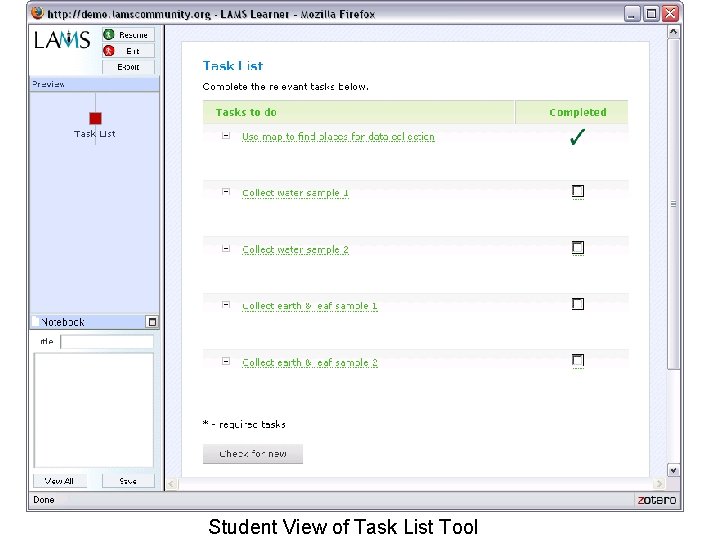The height and width of the screenshot is (540, 720).
Task: Click the 'Completed' column header
Action: click(x=572, y=112)
